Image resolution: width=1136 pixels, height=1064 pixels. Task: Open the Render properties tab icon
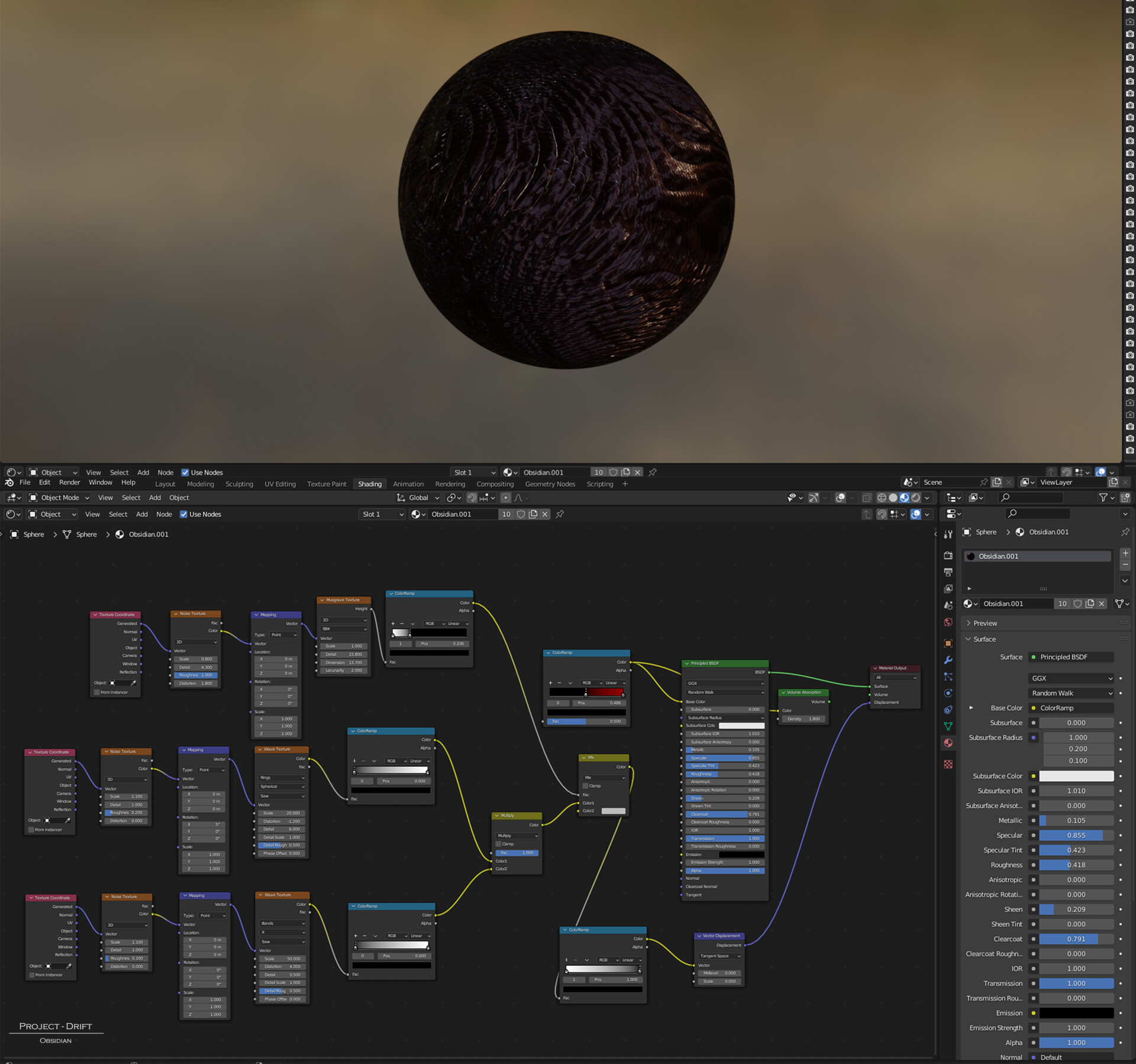[948, 556]
